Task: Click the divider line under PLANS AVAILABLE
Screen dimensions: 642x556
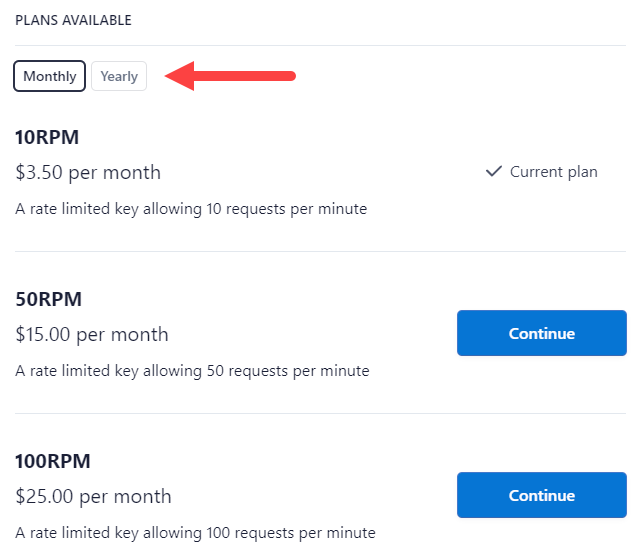Action: (x=320, y=45)
